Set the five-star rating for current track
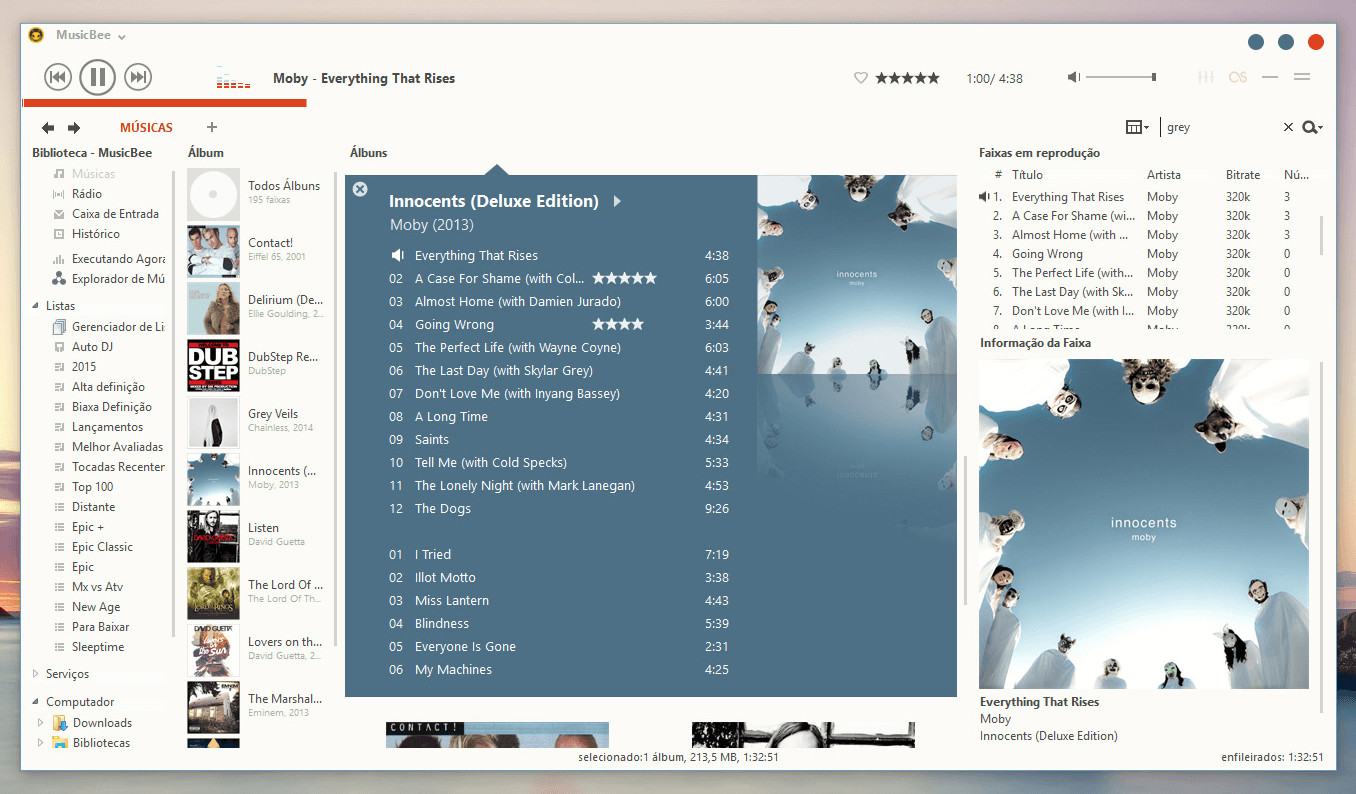This screenshot has width=1356, height=794. point(907,78)
